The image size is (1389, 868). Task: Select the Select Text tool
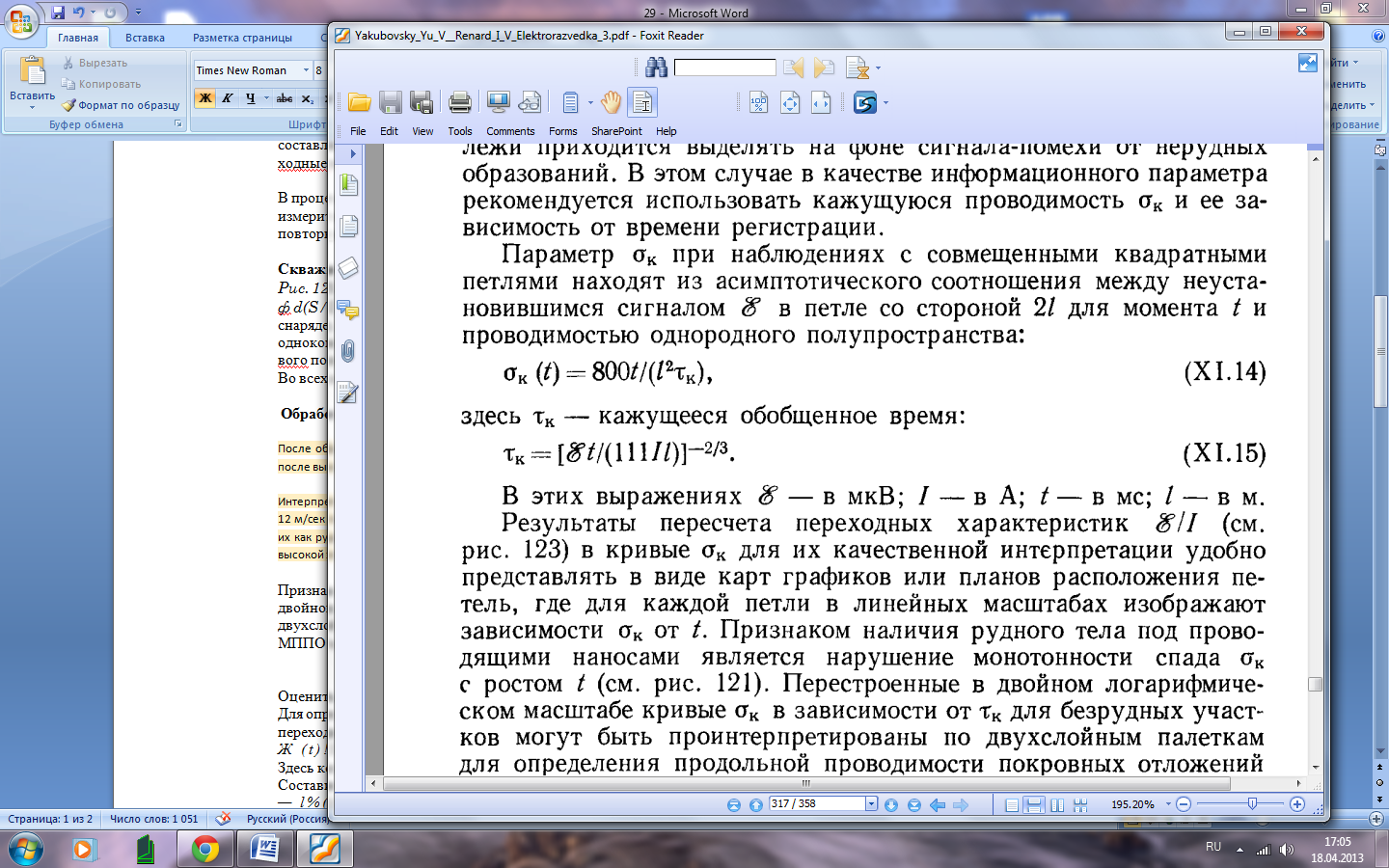coord(642,102)
